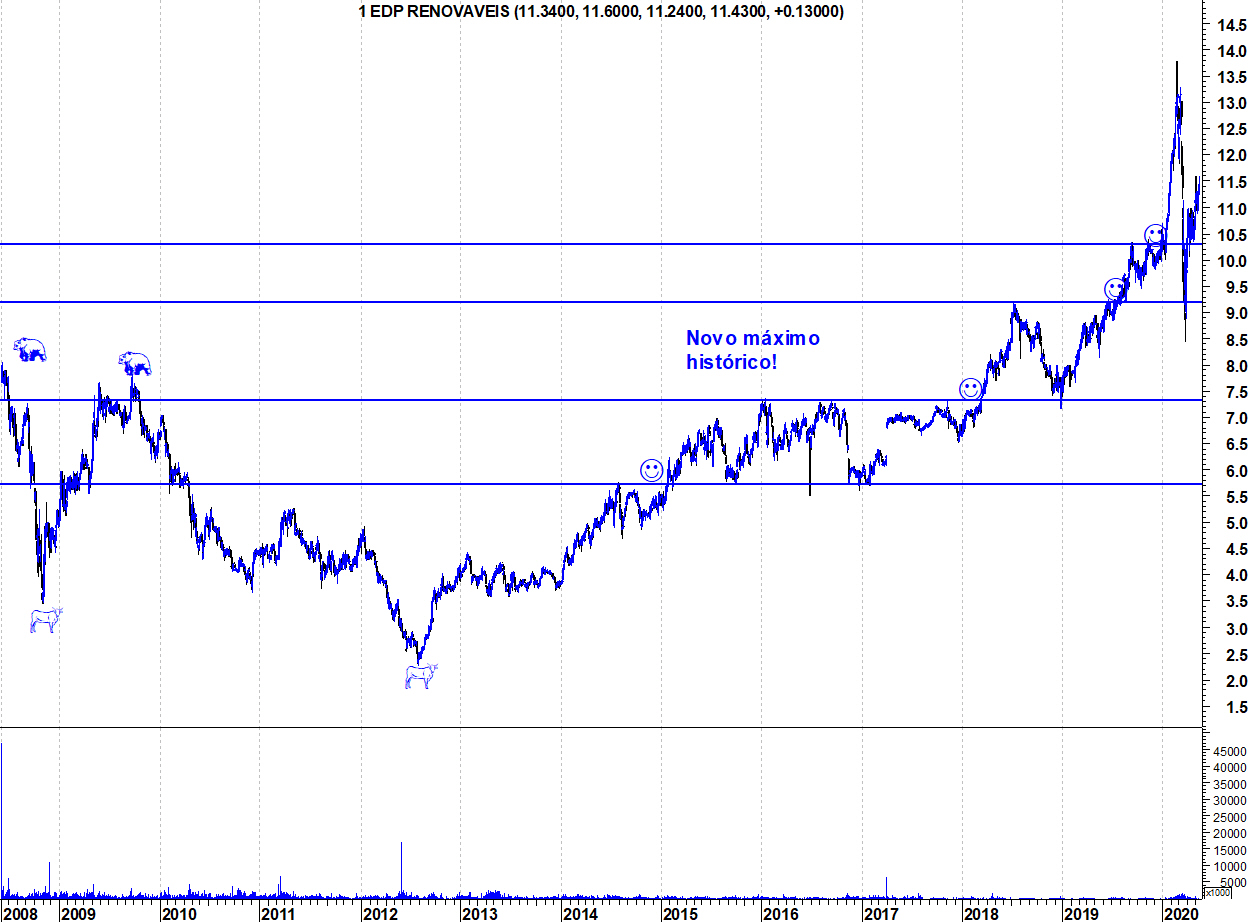The image size is (1250, 922).
Task: Click the 2014 year label on the time axis
Action: click(x=580, y=913)
